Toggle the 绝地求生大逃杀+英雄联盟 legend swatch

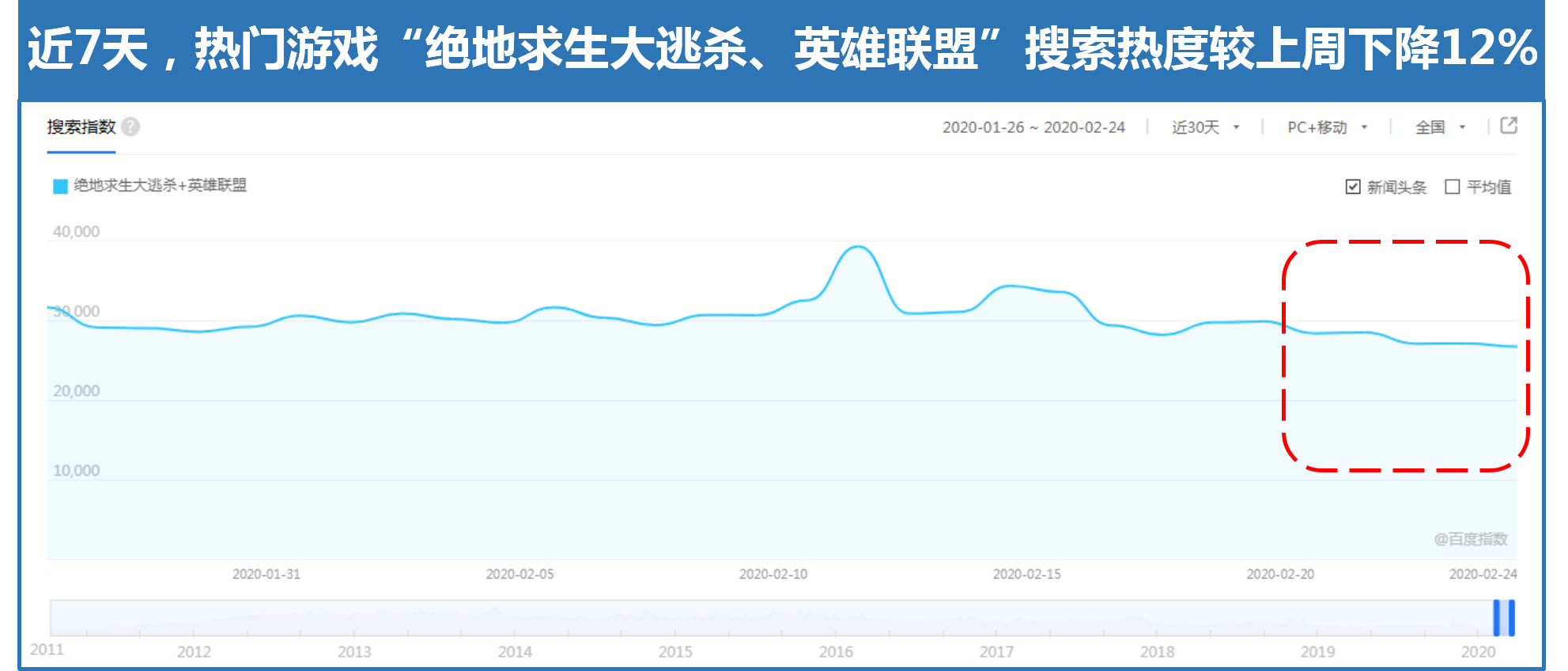tap(60, 186)
